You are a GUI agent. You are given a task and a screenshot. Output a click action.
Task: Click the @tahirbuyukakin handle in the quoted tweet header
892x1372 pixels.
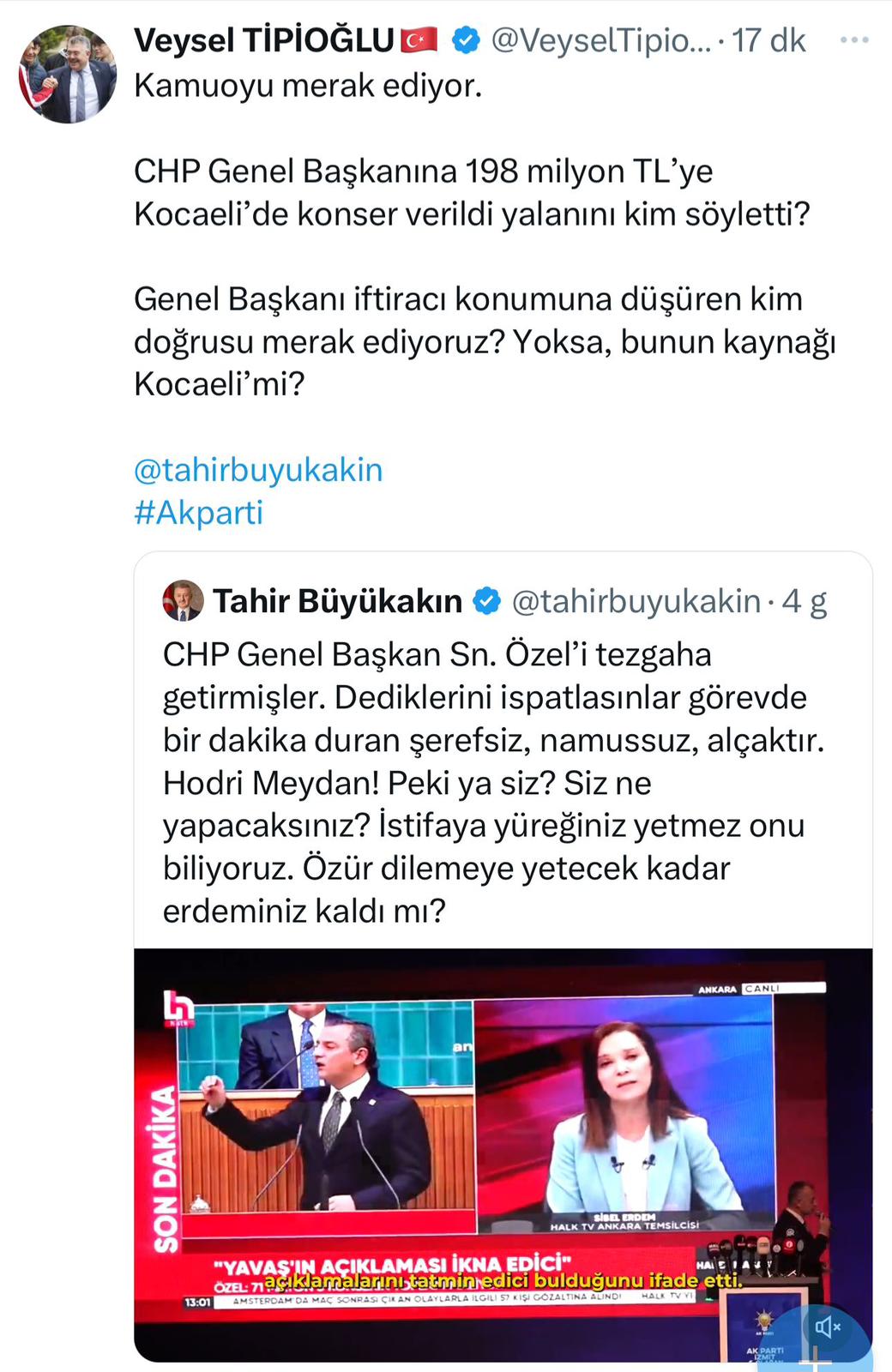tap(636, 601)
